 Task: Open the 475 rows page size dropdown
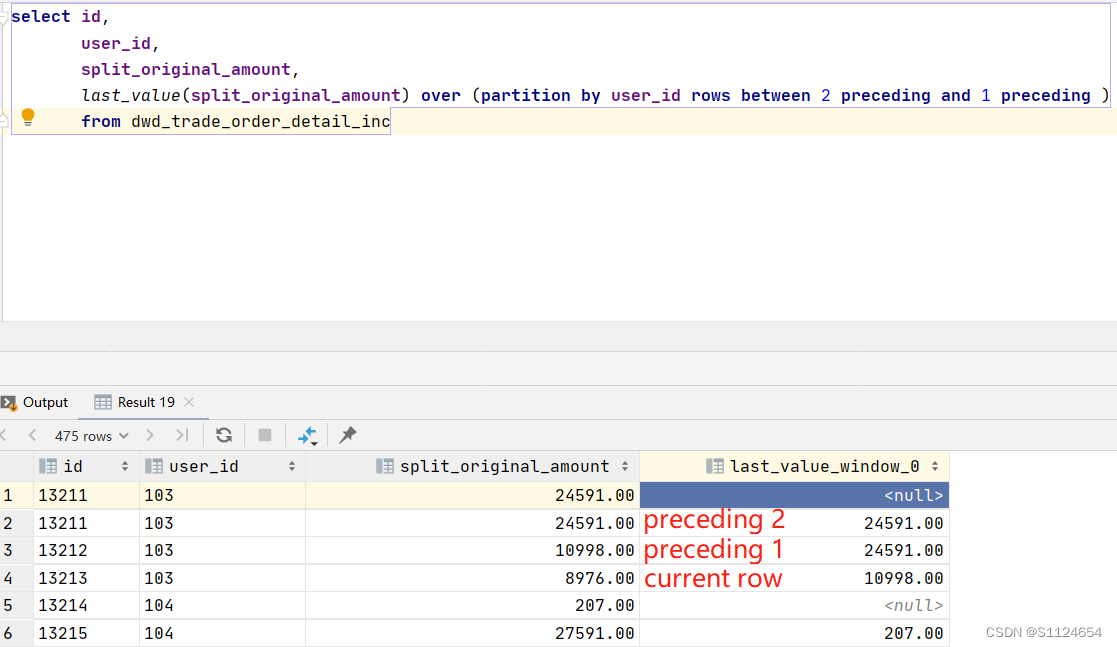point(92,436)
